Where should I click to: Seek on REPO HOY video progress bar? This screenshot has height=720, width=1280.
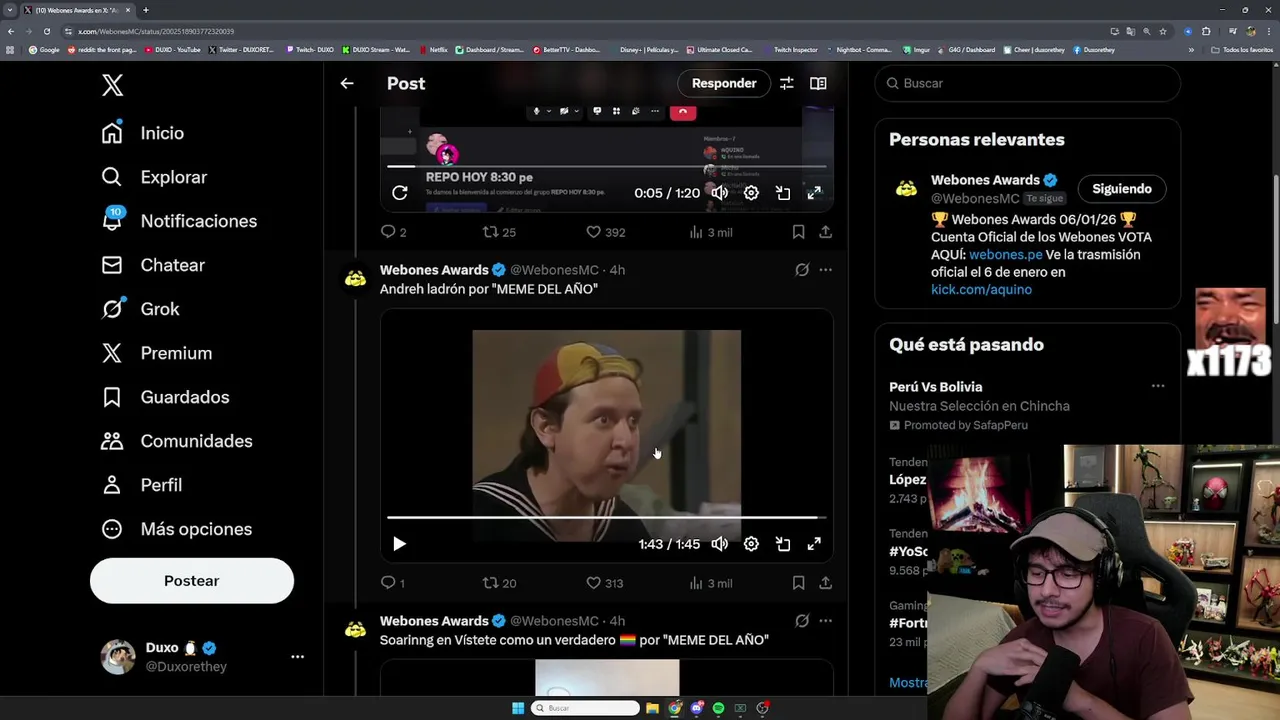[x=607, y=166]
